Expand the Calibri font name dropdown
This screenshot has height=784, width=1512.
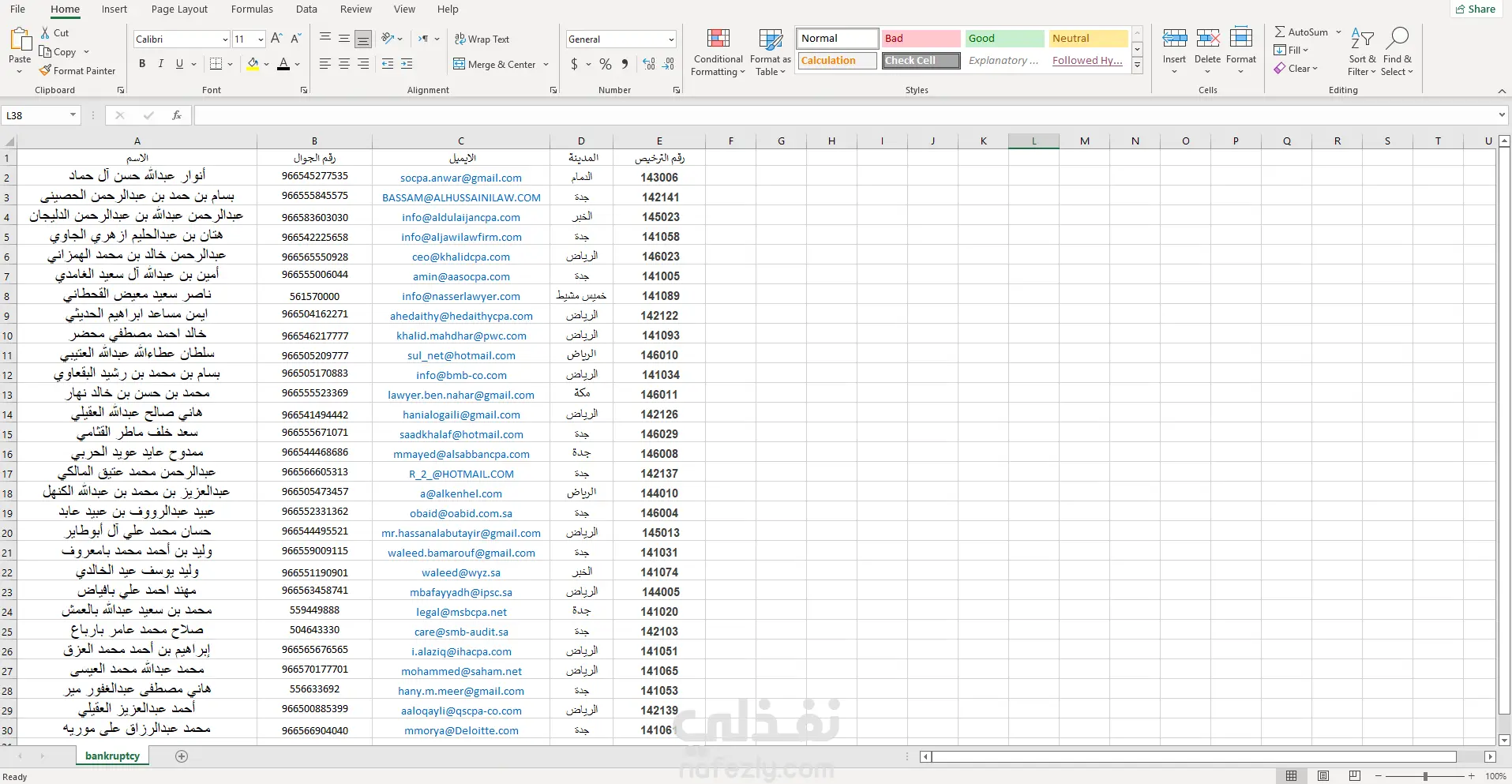(x=225, y=39)
